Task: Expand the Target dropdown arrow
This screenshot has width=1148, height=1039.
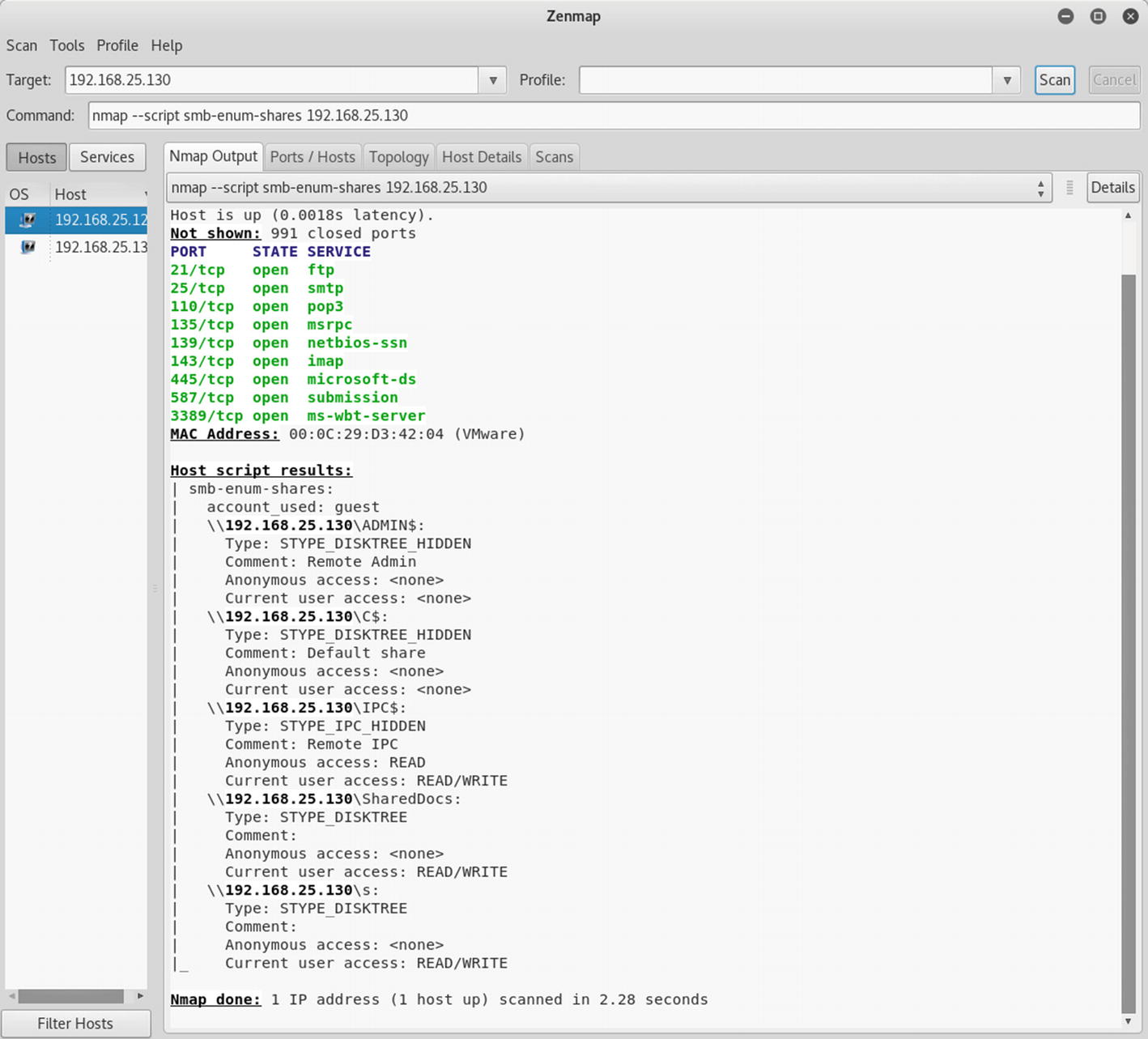Action: (492, 80)
